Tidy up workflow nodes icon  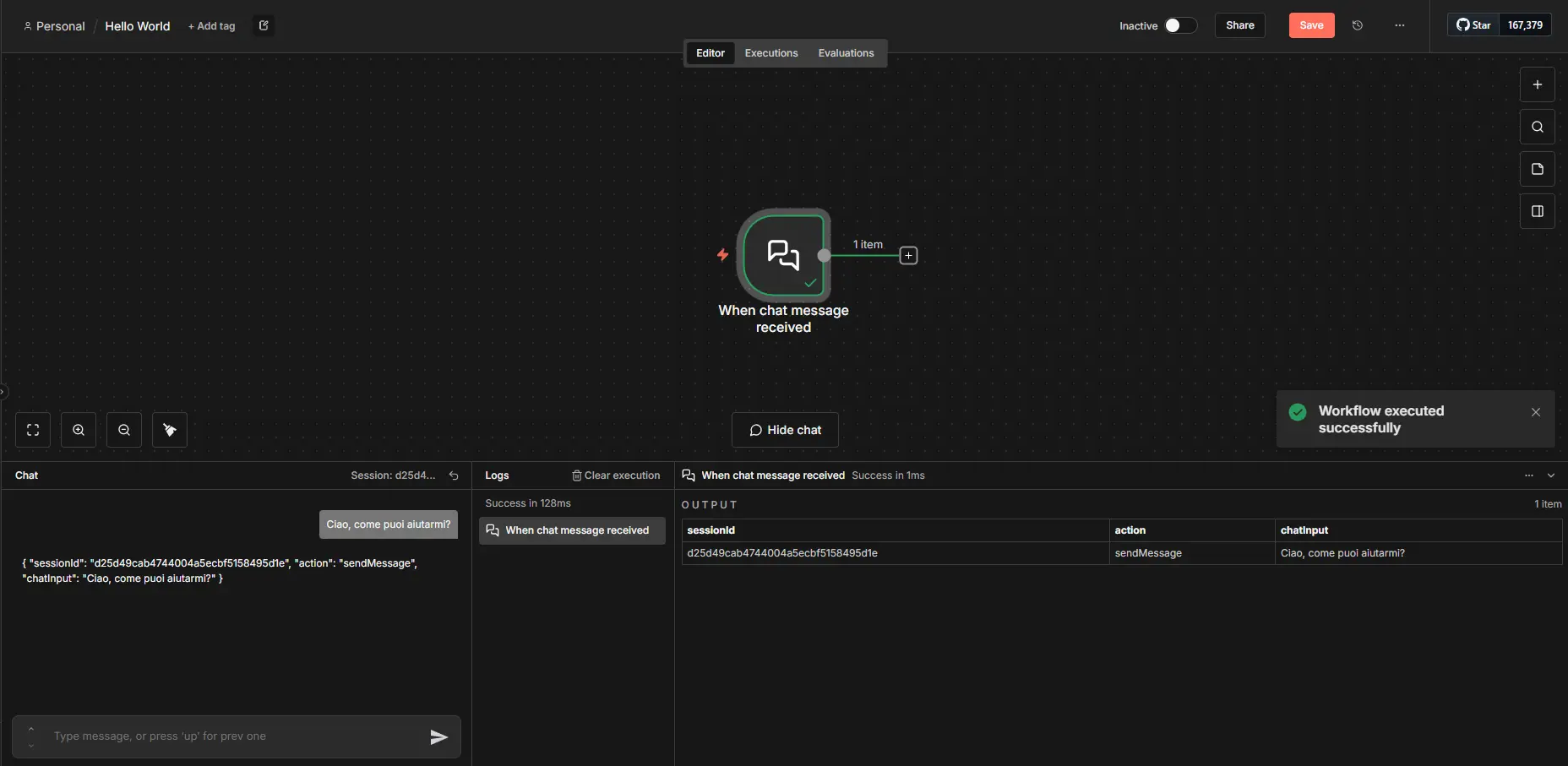170,430
